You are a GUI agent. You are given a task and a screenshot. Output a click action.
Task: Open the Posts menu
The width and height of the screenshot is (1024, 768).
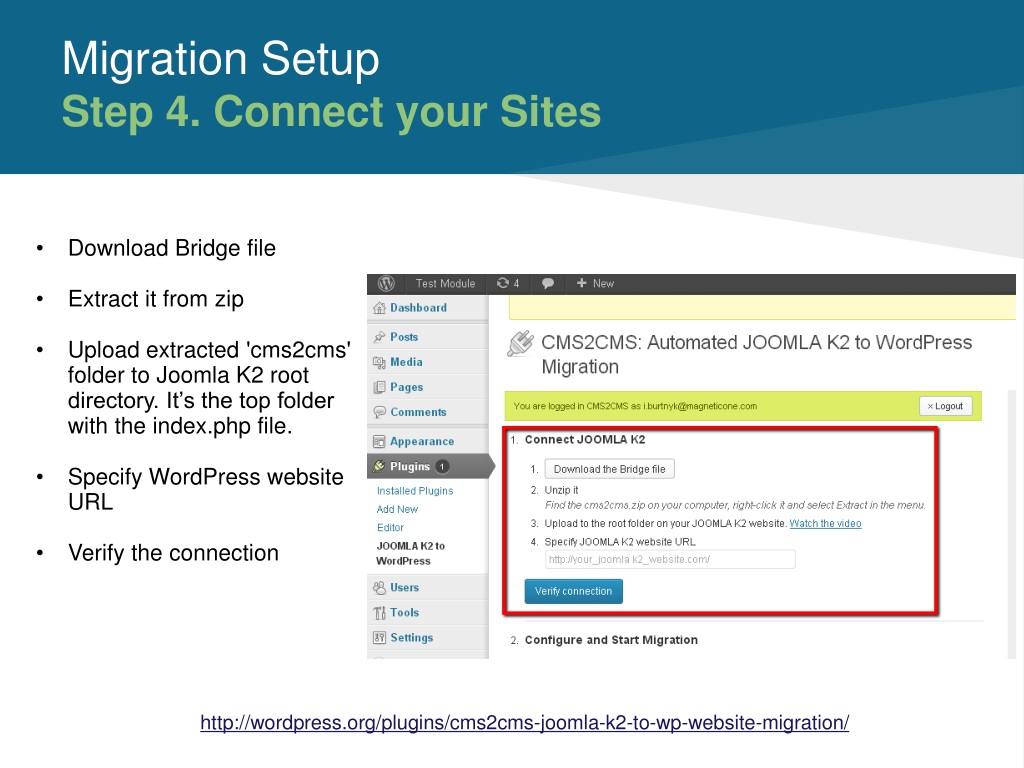404,337
